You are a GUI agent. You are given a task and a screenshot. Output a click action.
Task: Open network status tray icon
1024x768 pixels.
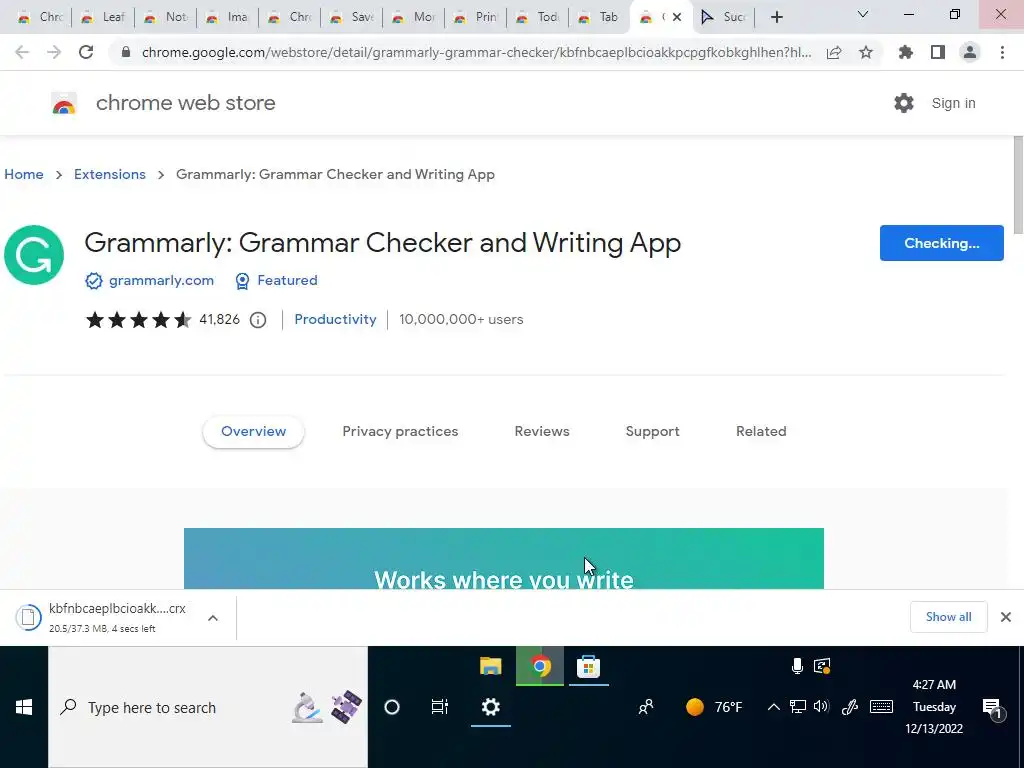coord(797,707)
